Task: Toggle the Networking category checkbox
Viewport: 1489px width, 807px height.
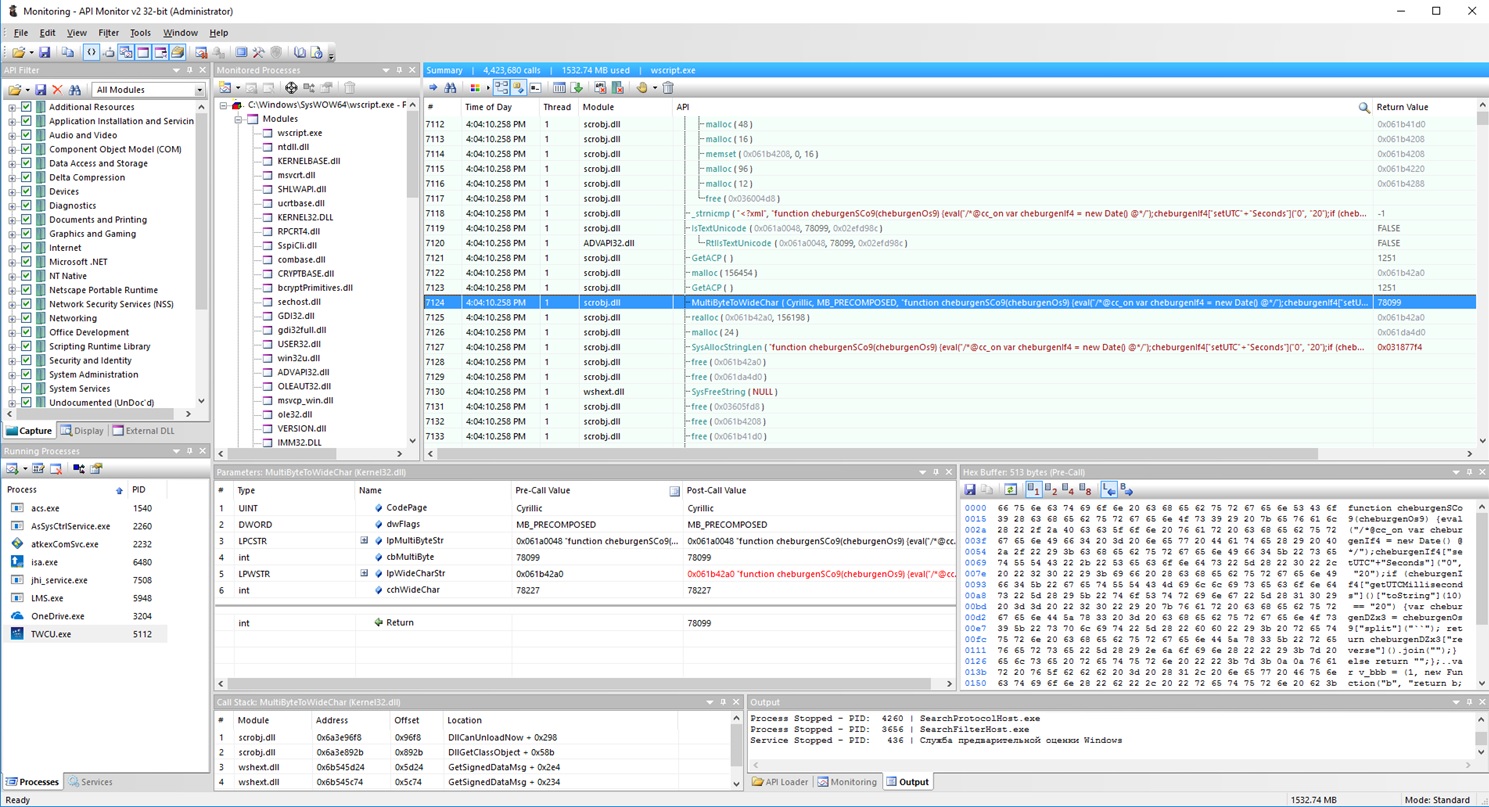Action: coord(27,318)
